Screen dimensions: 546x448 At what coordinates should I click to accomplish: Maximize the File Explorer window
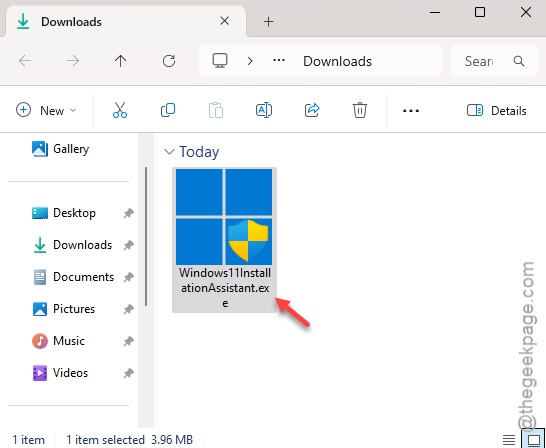click(x=480, y=12)
